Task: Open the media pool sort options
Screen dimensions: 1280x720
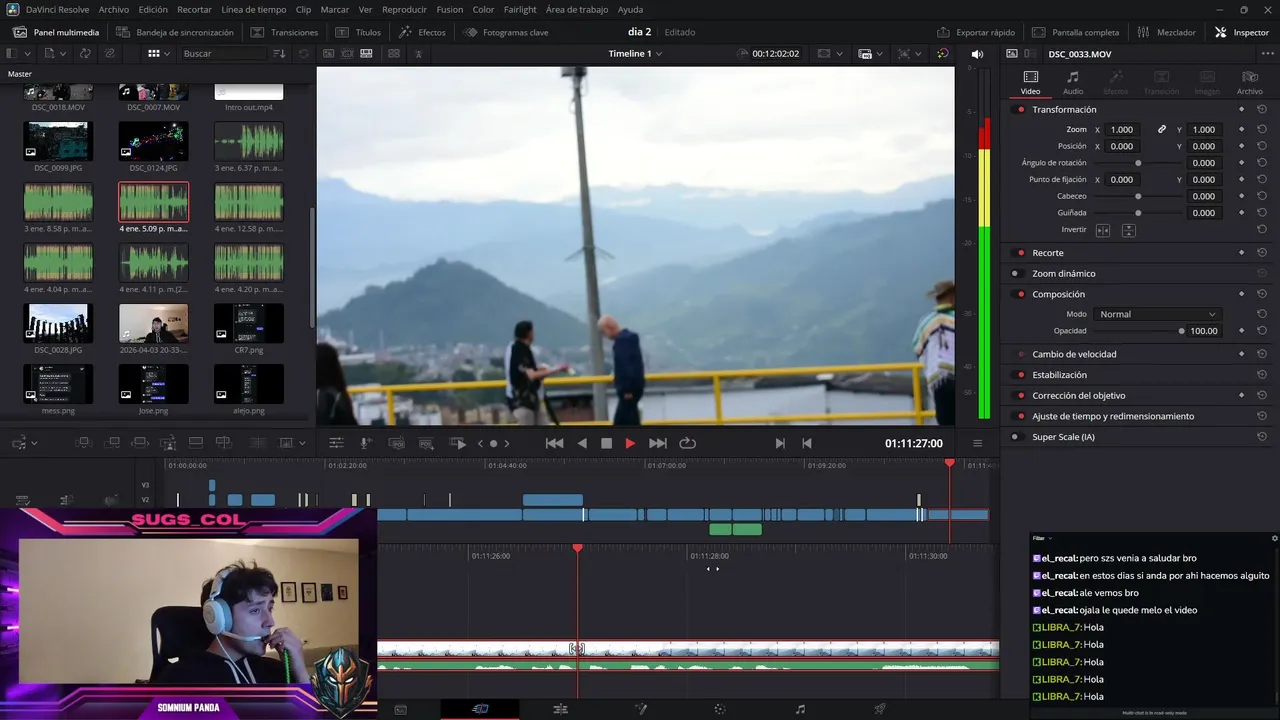Action: coord(280,54)
